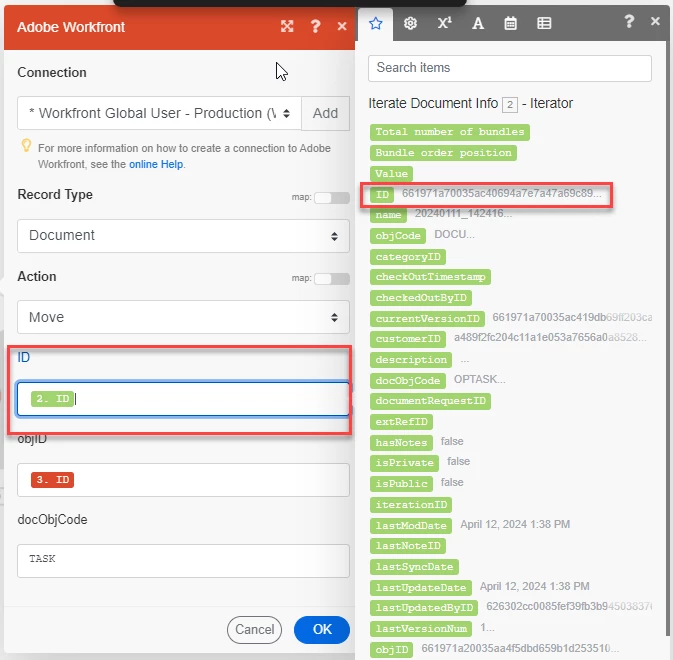
Task: Insert the green 'ID' variable pill in the list
Action: [382, 195]
